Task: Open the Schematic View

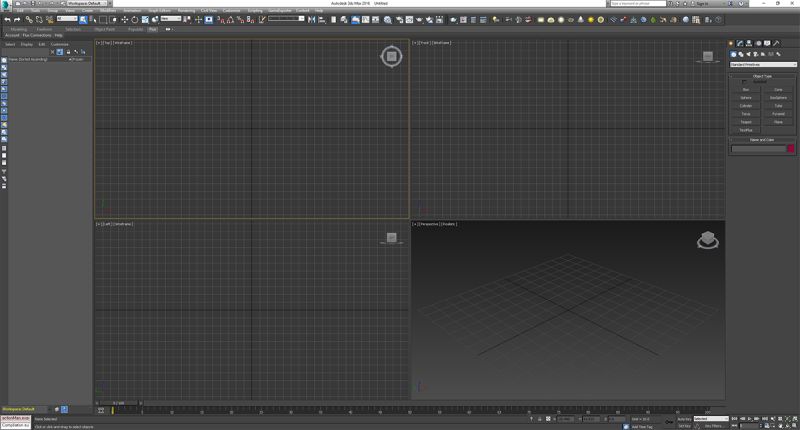Action: (376, 20)
